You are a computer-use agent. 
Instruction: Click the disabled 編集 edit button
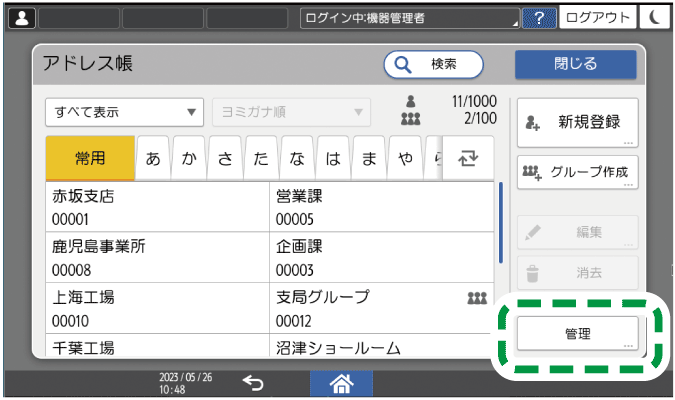tap(577, 233)
